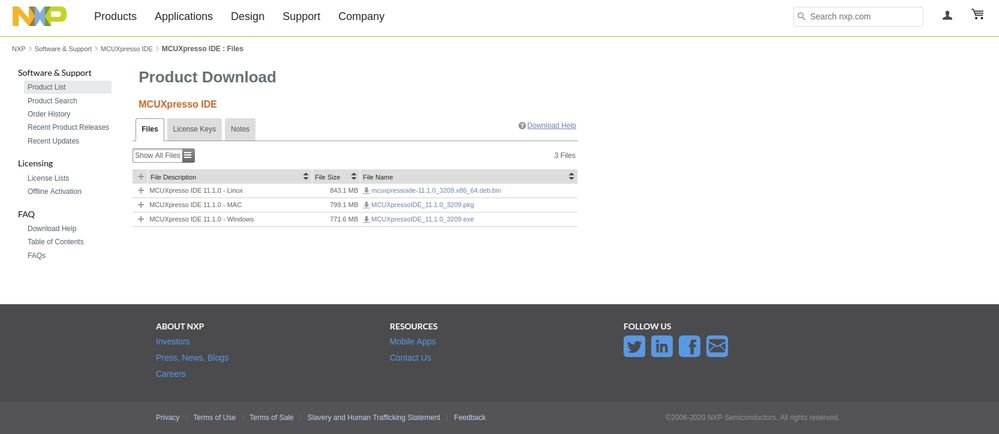Click the MCUXpresso IDE product heading
Screen dimensions: 999x434
tap(178, 105)
